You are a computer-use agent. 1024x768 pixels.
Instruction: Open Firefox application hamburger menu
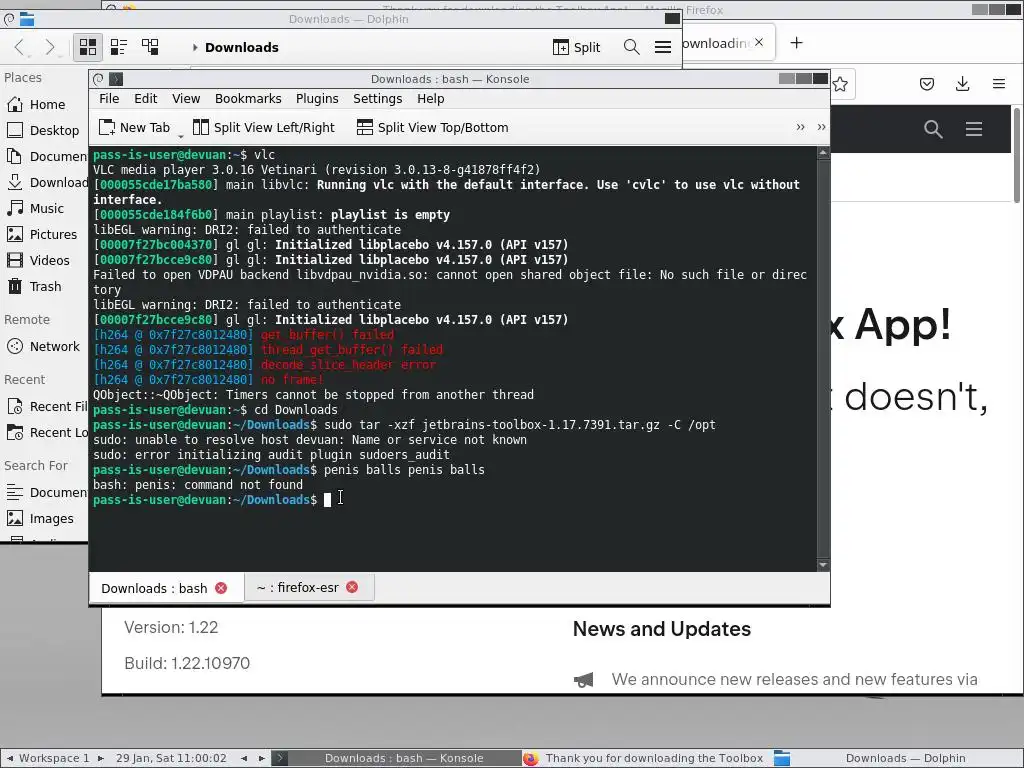(999, 84)
